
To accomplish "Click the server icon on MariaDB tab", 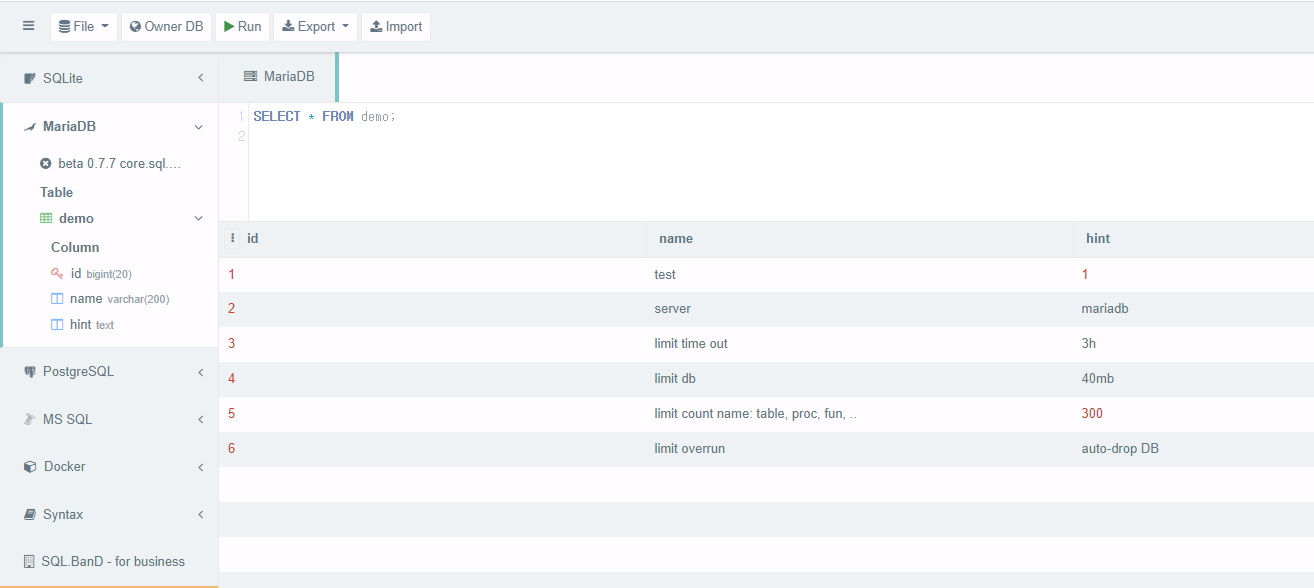I will click(x=250, y=77).
